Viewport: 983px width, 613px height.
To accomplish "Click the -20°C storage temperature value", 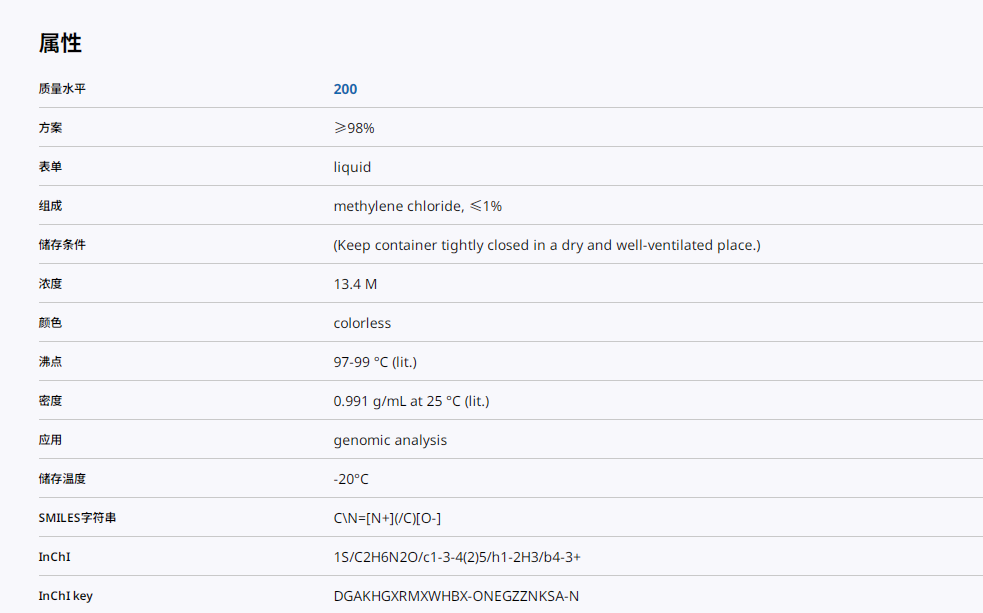I will pos(351,479).
